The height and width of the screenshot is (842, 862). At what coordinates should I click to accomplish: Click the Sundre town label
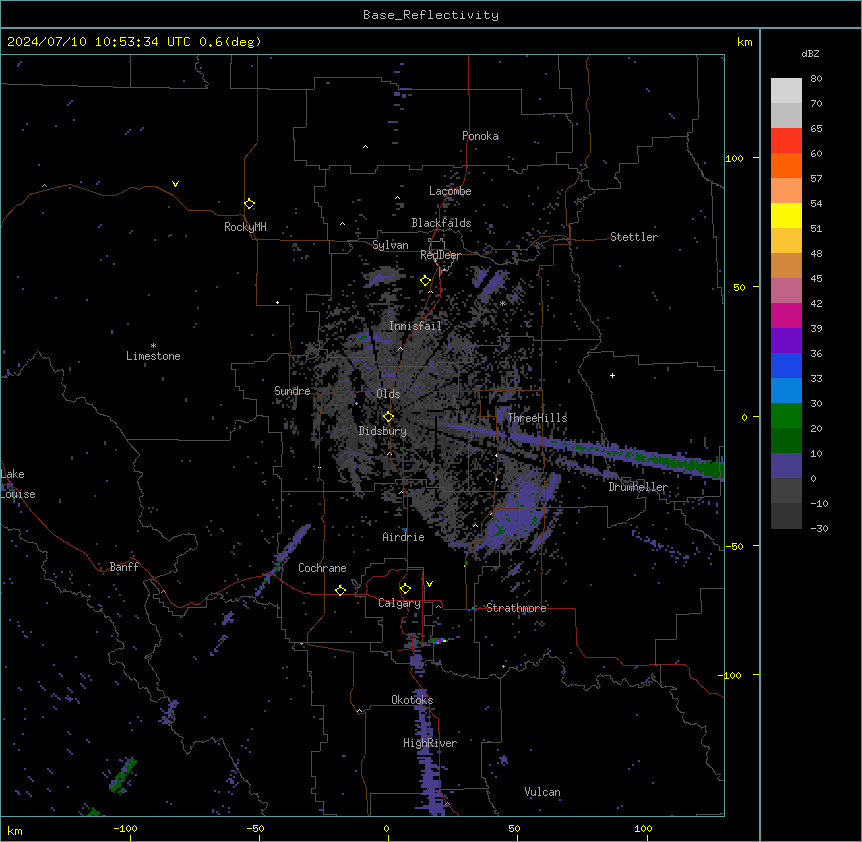292,391
